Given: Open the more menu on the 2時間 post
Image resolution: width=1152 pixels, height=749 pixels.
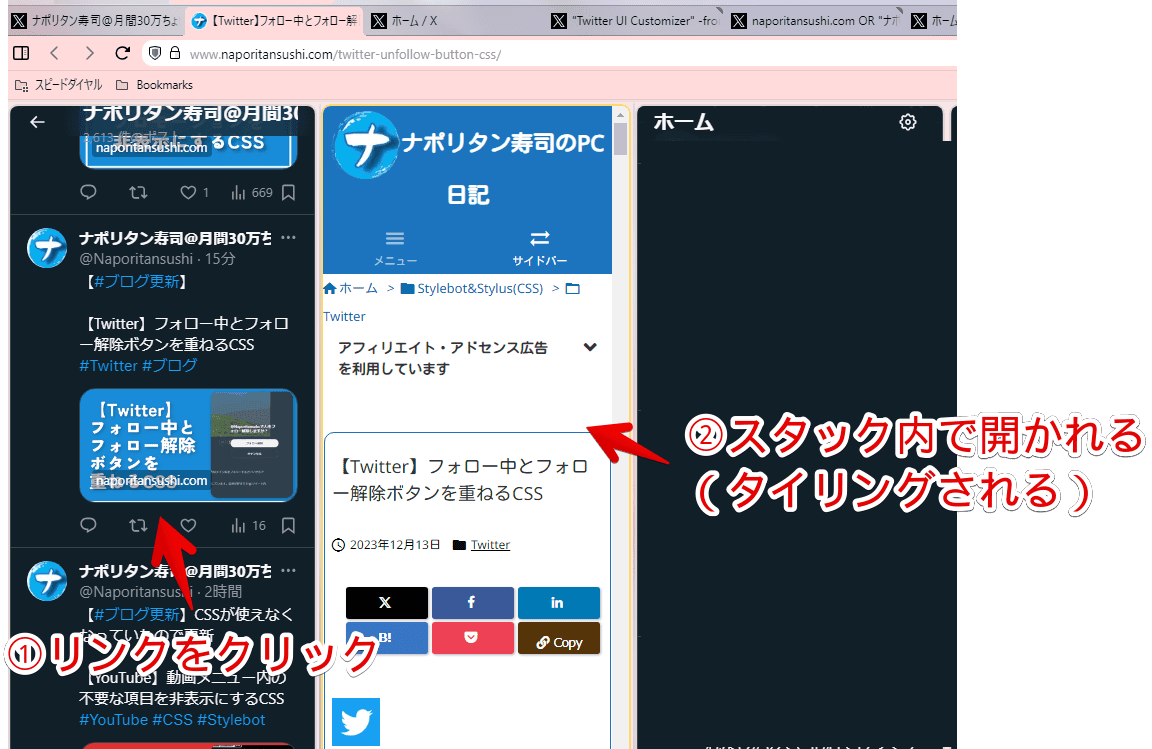Looking at the screenshot, I should point(289,570).
